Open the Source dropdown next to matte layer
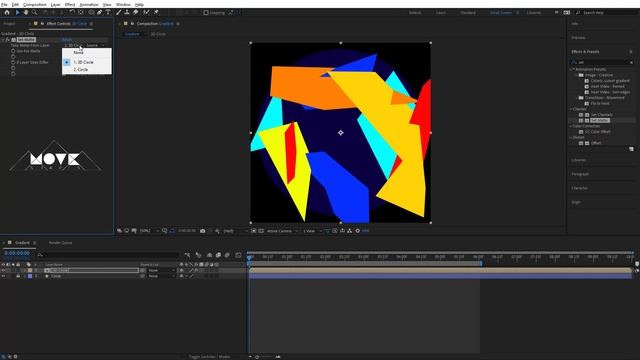 pyautogui.click(x=96, y=45)
